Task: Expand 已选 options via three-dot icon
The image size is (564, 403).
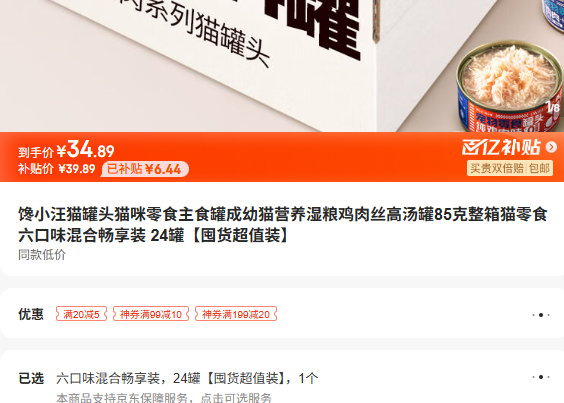Action: point(541,377)
